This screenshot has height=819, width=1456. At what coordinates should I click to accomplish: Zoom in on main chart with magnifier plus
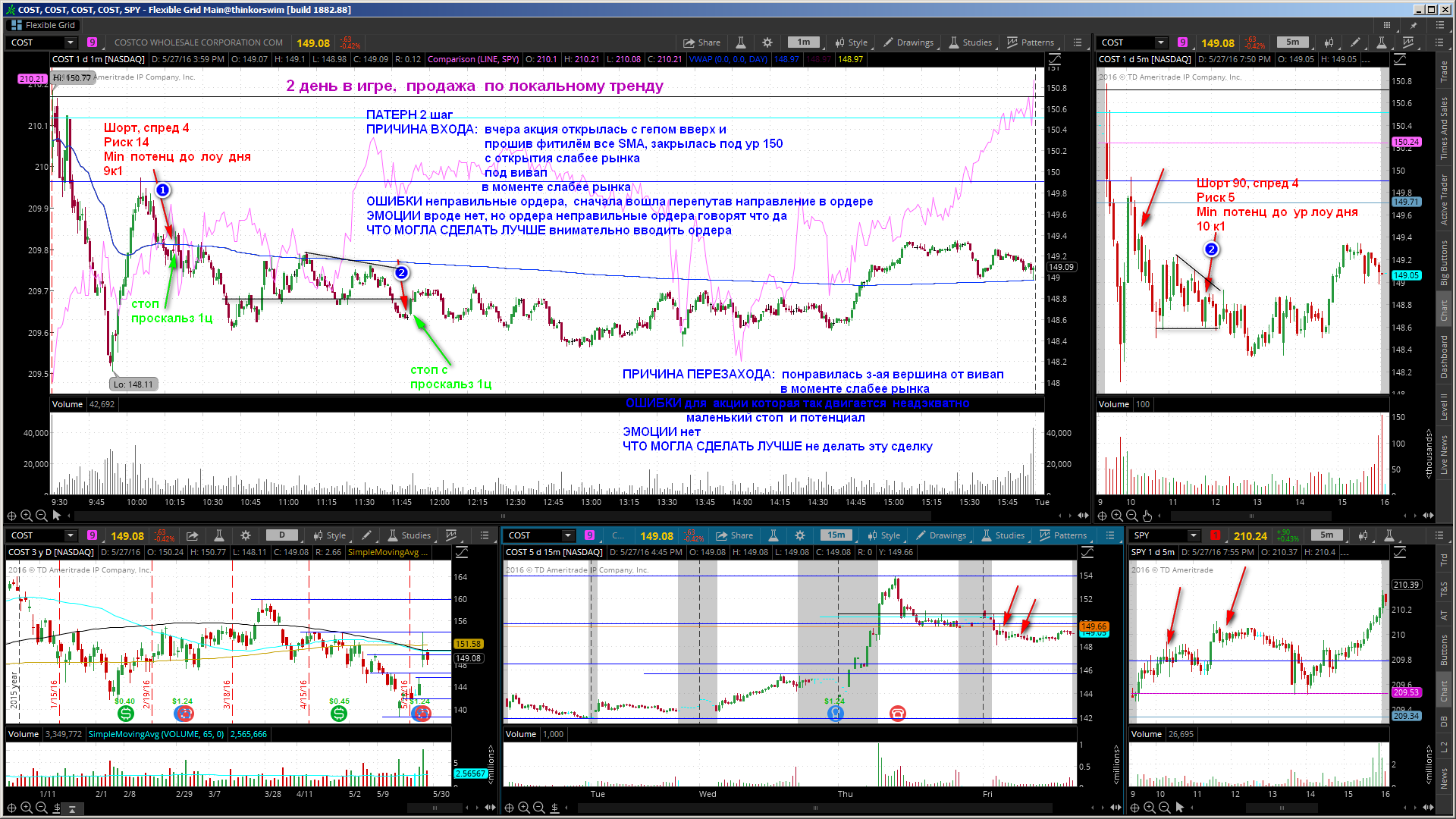pyautogui.click(x=27, y=516)
